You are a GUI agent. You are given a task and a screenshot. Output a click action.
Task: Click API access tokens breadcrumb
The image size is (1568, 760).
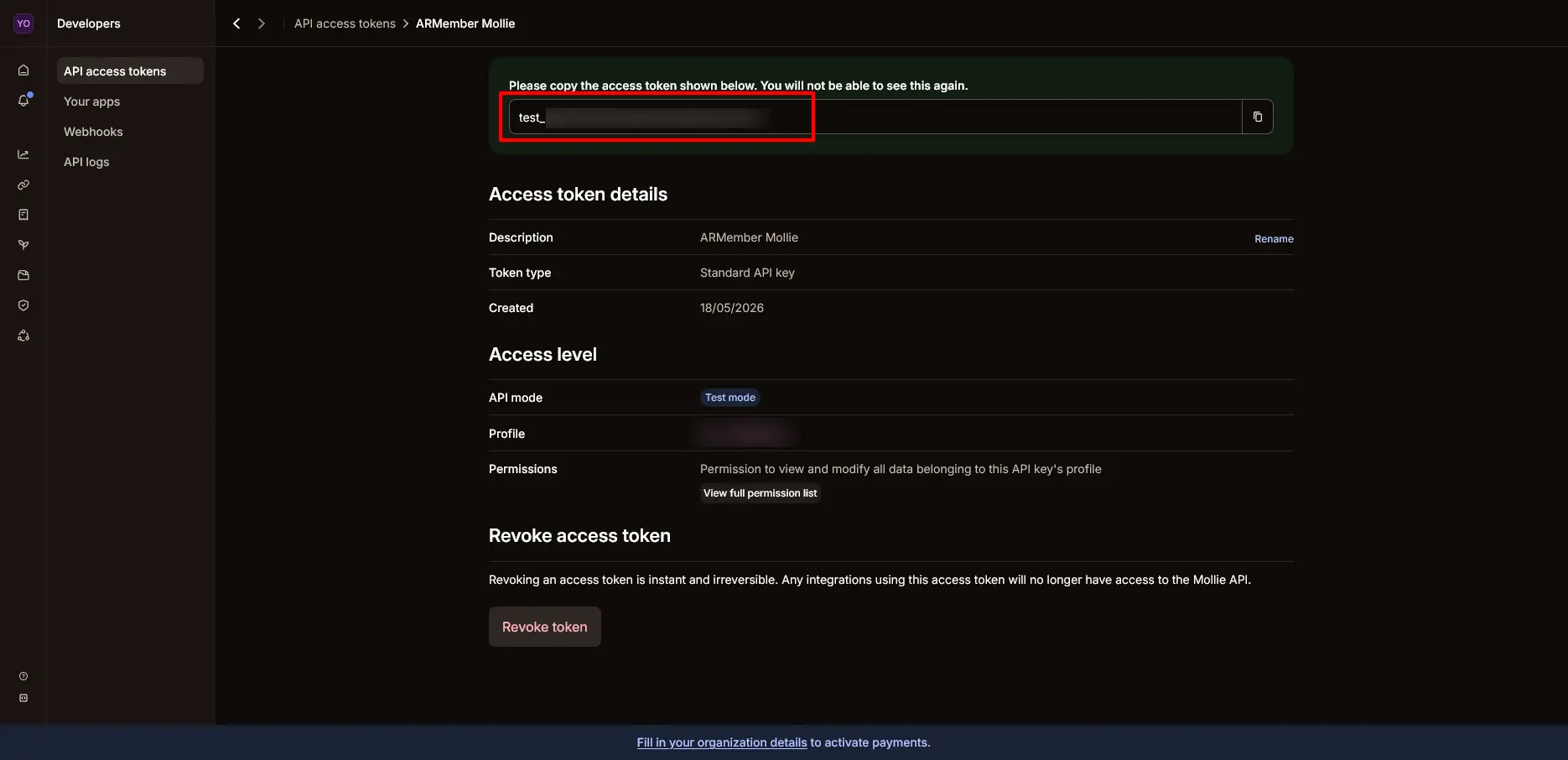(345, 23)
